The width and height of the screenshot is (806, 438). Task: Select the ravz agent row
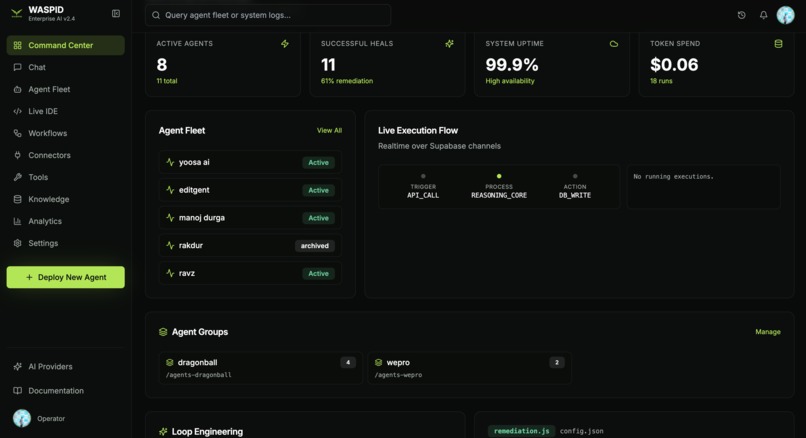[x=250, y=273]
